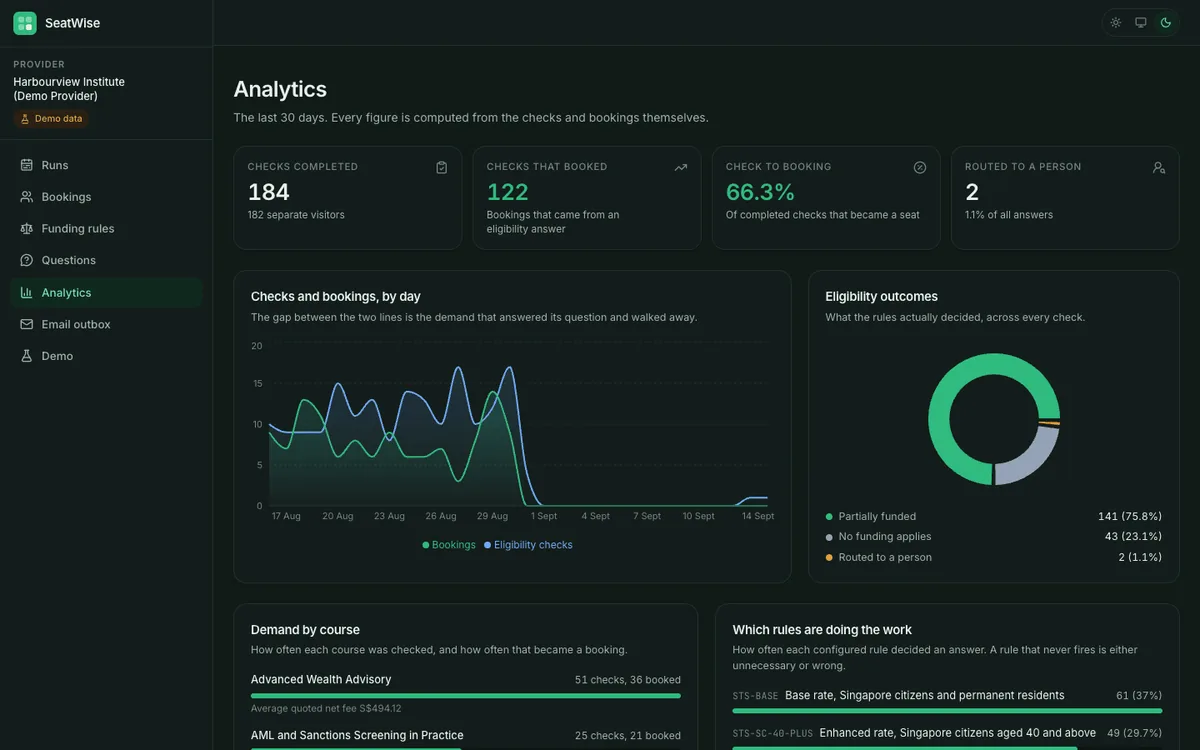Viewport: 1200px width, 750px height.
Task: Toggle the Bookings series in the chart legend
Action: 449,545
